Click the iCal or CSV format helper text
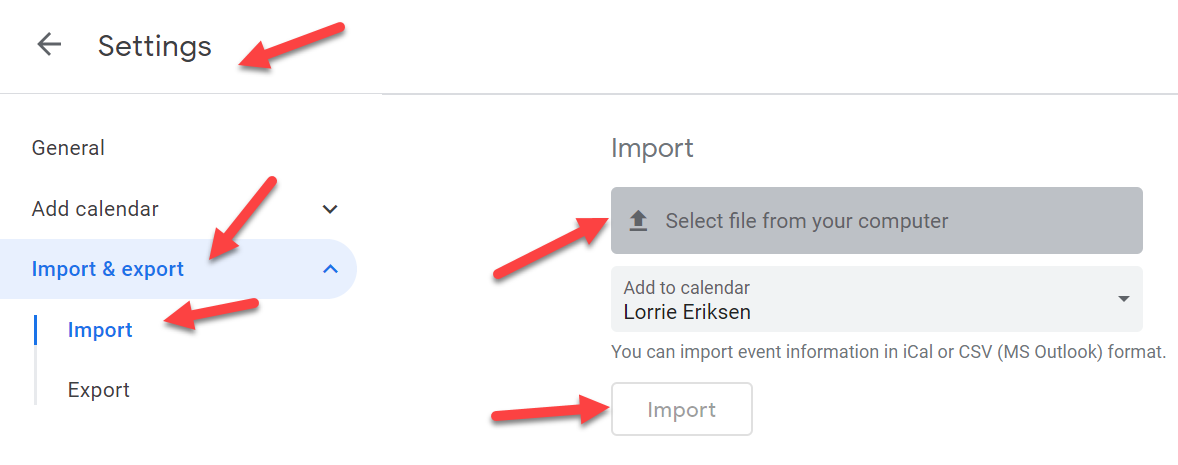This screenshot has height=465, width=1178. click(888, 352)
